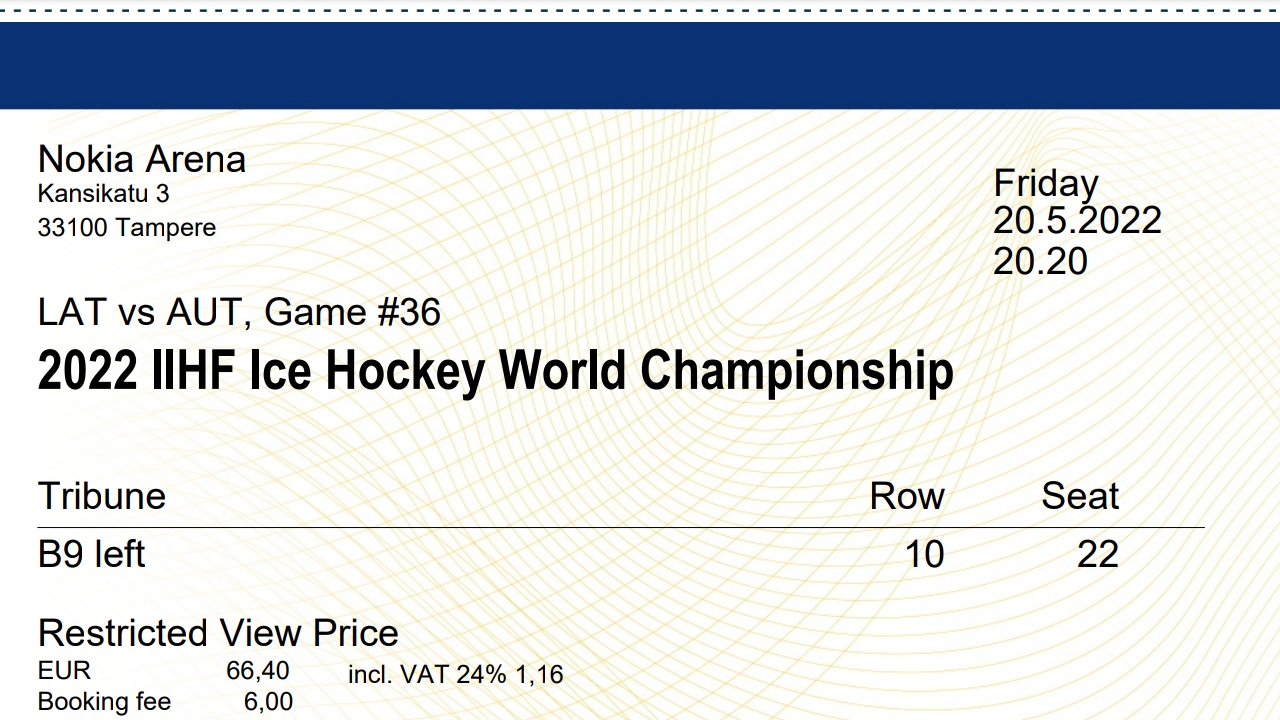Click the 33100 Tampere postal text
This screenshot has height=720, width=1280.
(x=127, y=228)
